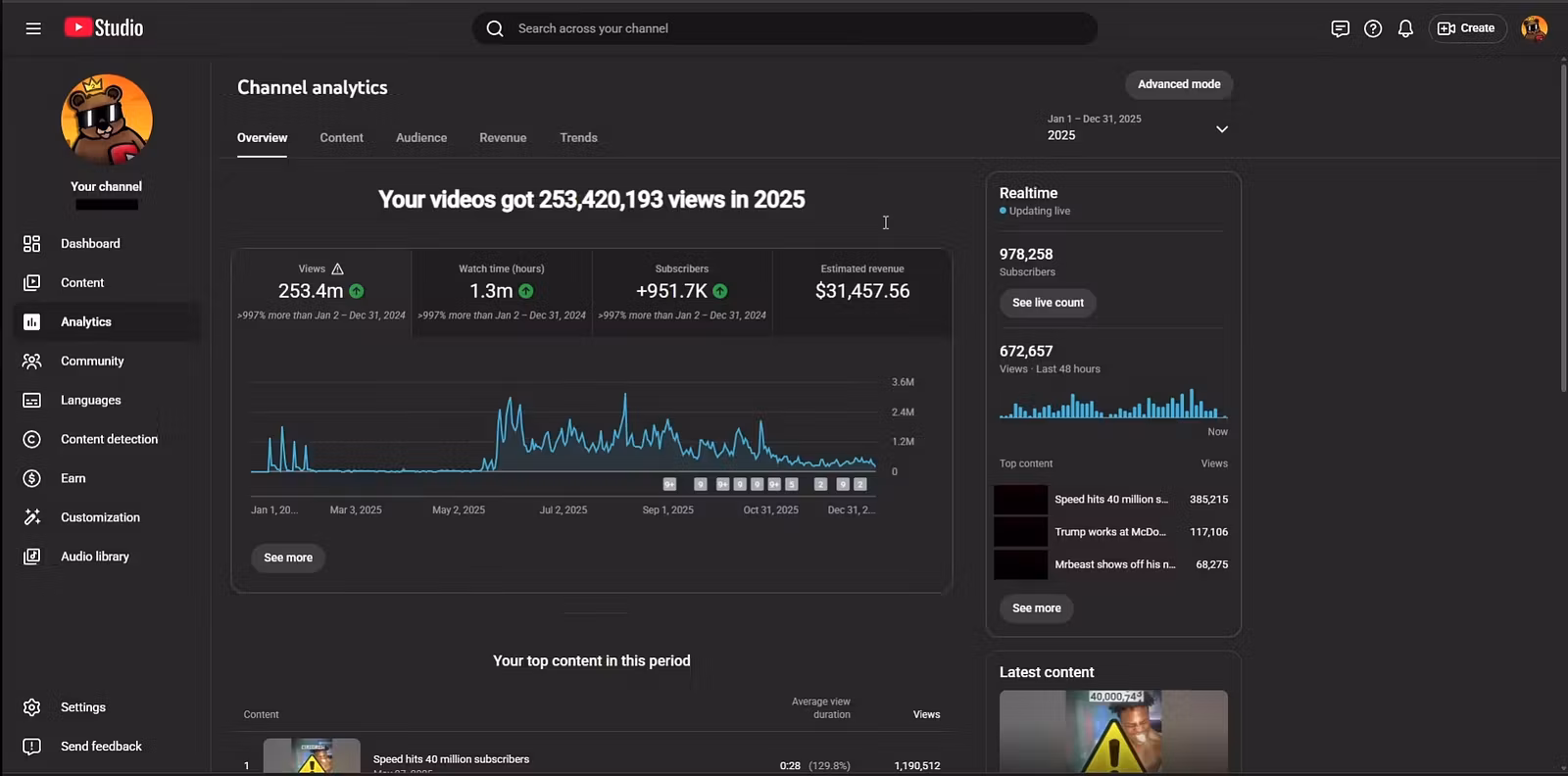Viewport: 1568px width, 776px height.
Task: Open the Help question mark icon
Action: point(1373,28)
